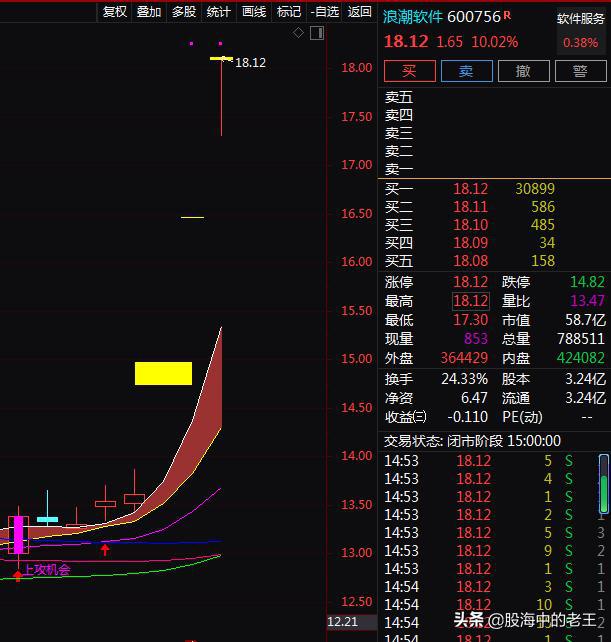Image resolution: width=611 pixels, height=642 pixels.
Task: Select the 统计 toolbar item
Action: [x=219, y=12]
